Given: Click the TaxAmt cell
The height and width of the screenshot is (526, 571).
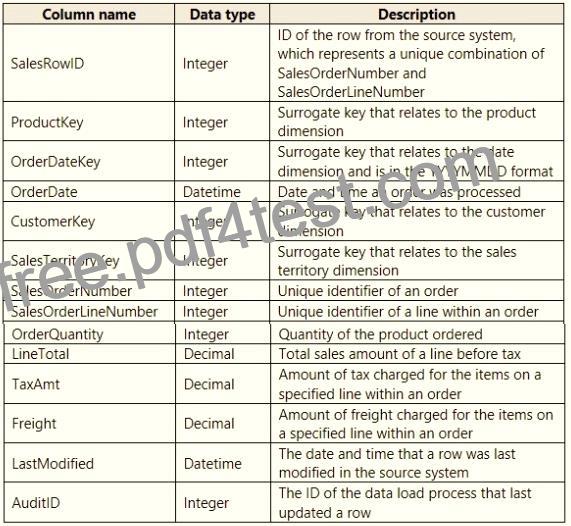Looking at the screenshot, I should point(90,384).
